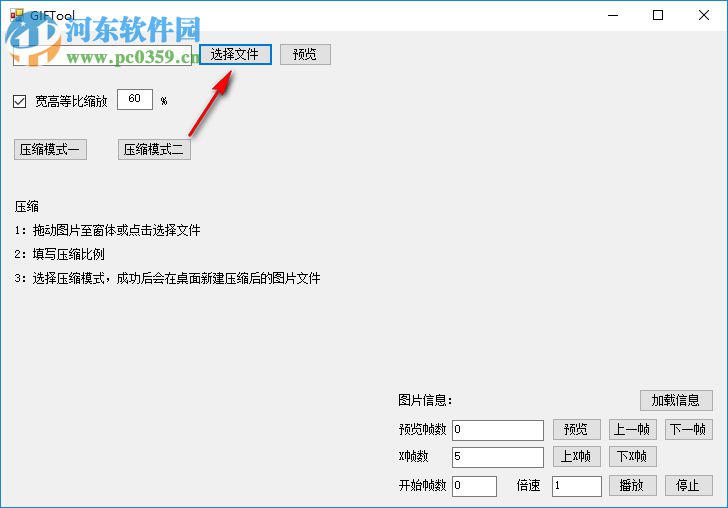728x508 pixels.
Task: Go to previous frame with 上一帧
Action: point(632,430)
